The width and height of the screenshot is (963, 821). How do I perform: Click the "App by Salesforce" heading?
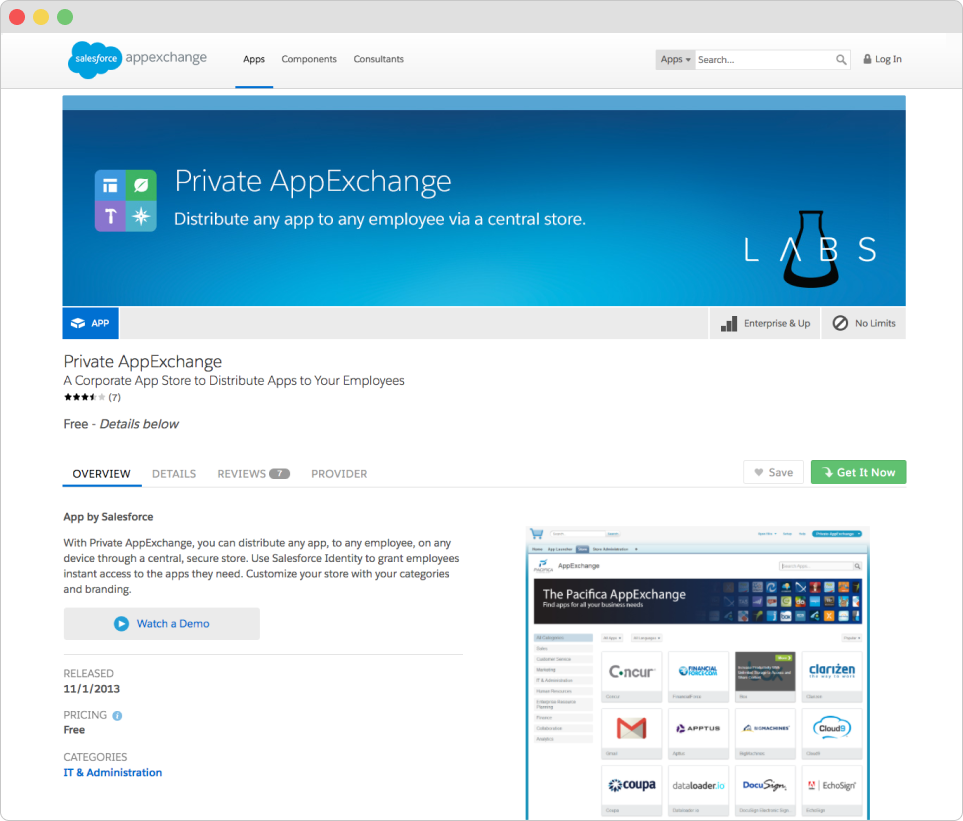[x=108, y=517]
